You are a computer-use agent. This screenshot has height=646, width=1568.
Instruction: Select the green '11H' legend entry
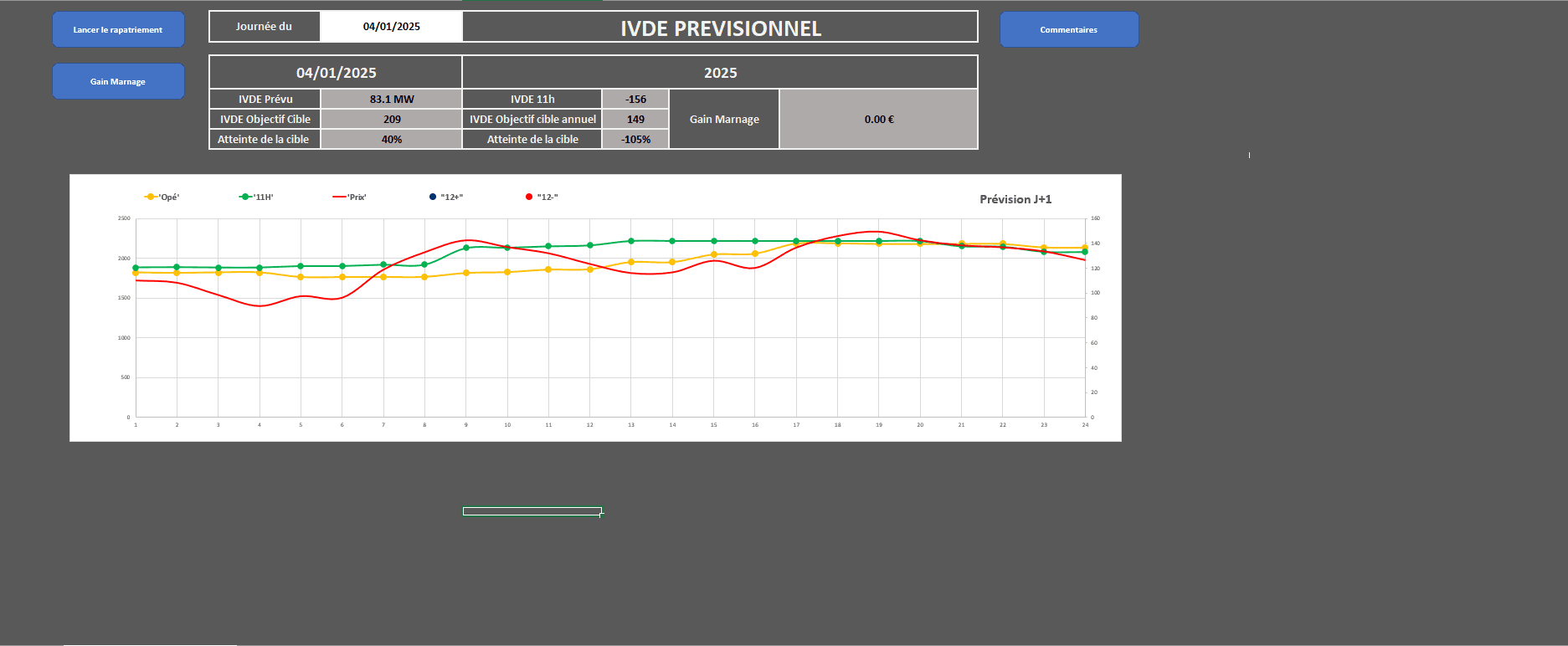pyautogui.click(x=257, y=197)
